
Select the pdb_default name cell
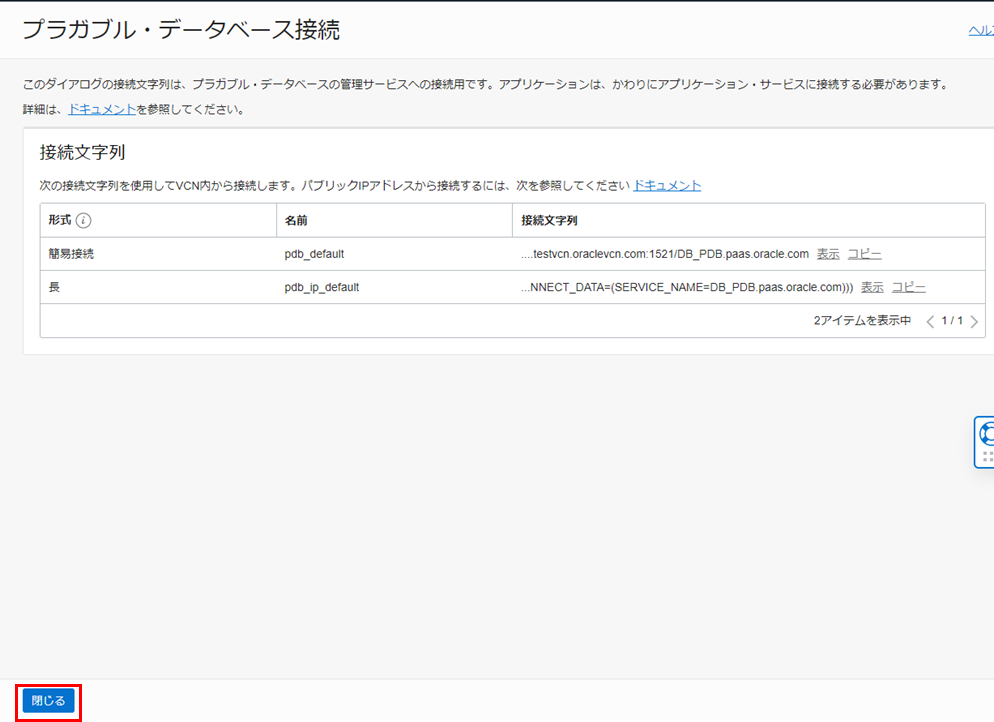(x=314, y=254)
